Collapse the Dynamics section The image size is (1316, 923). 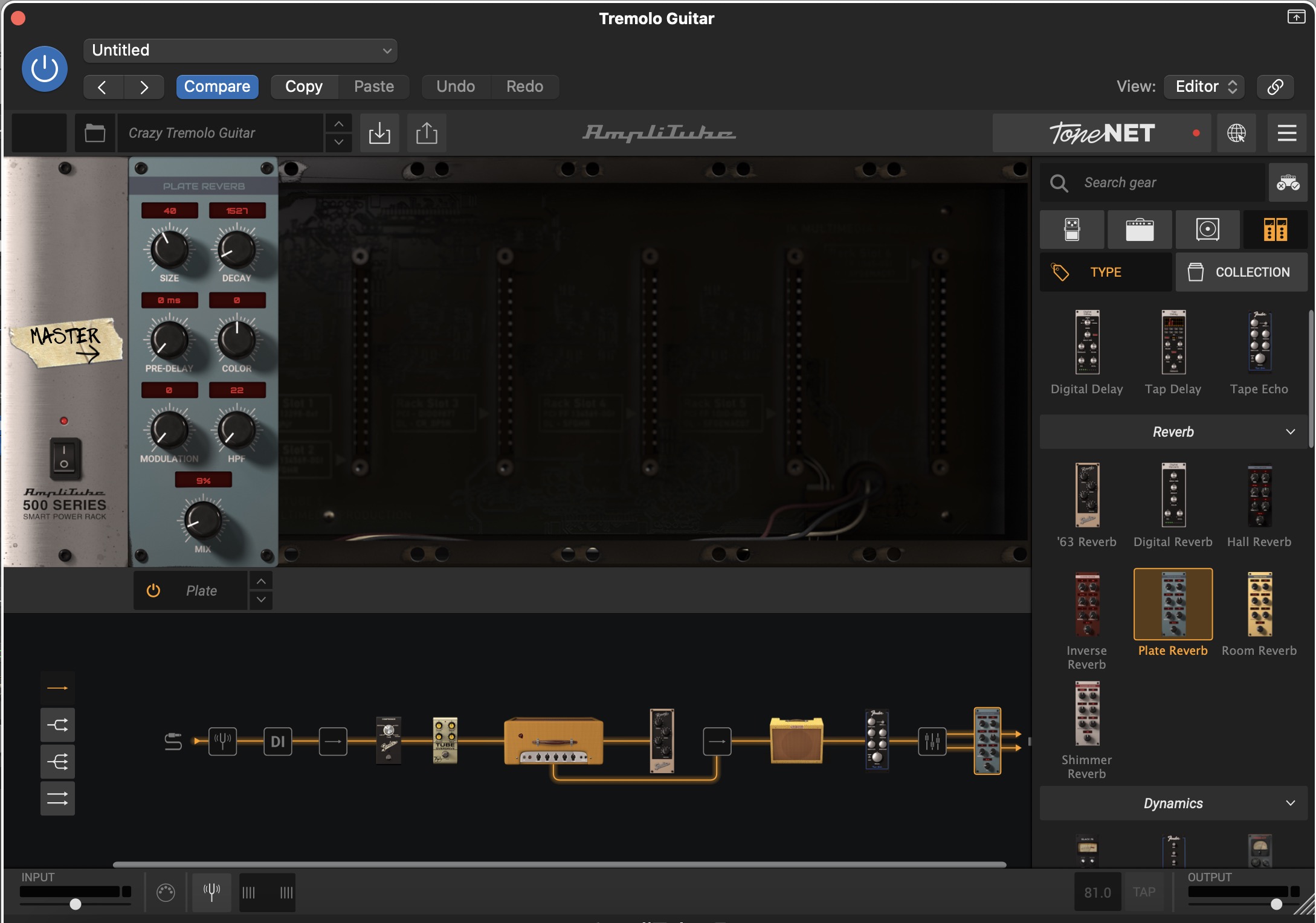click(x=1173, y=803)
